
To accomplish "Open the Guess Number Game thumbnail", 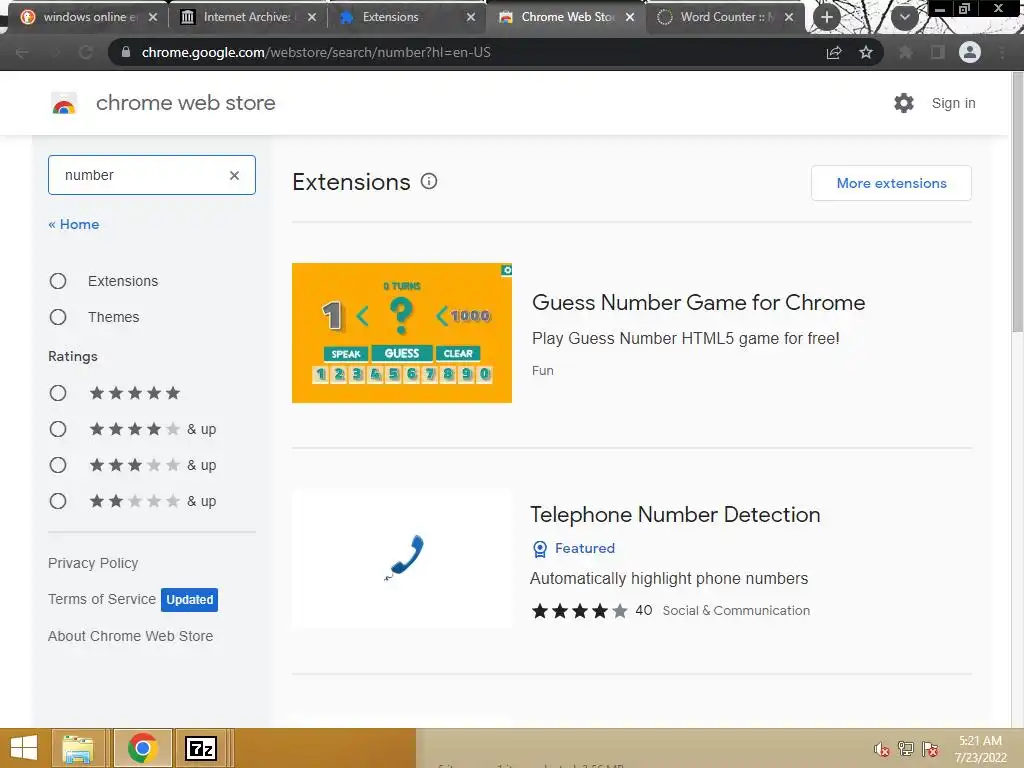I will pyautogui.click(x=402, y=333).
